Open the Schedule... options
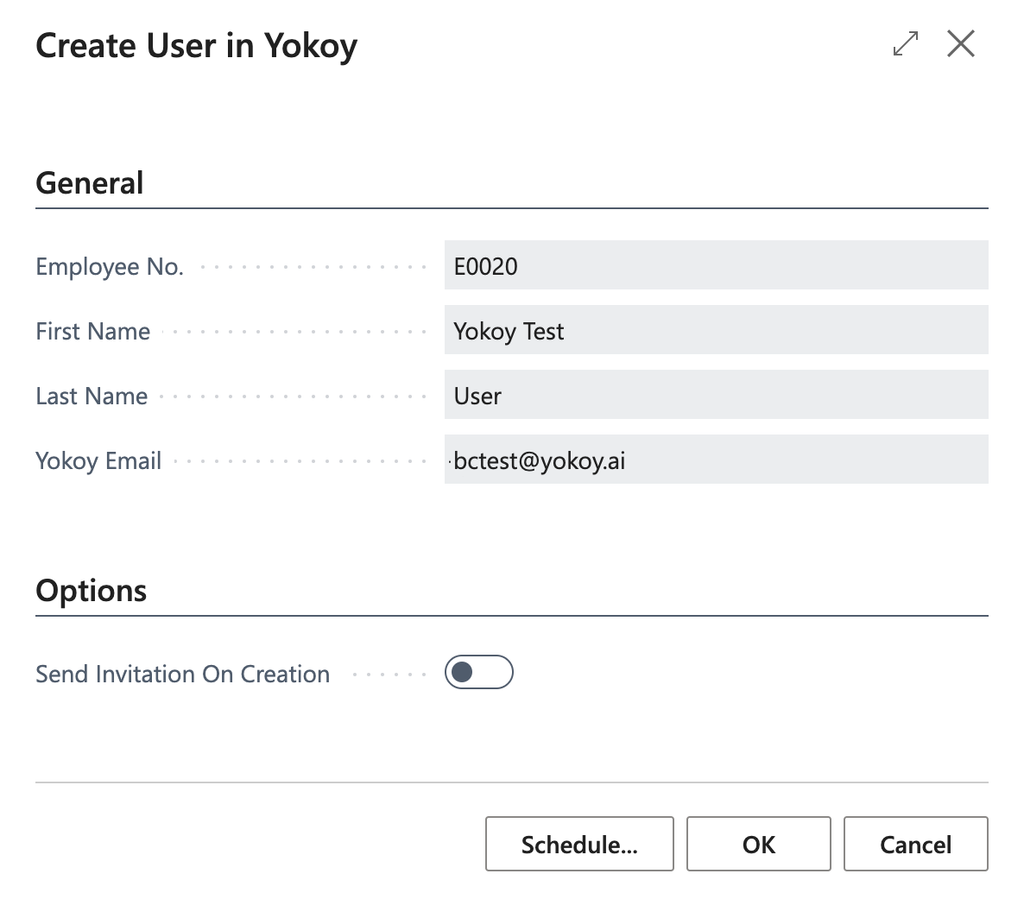This screenshot has width=1024, height=907. (x=579, y=844)
